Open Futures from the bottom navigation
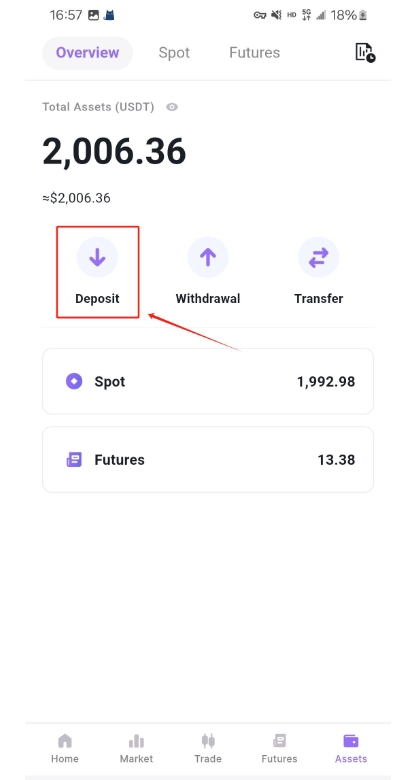420x780 pixels. 279,748
